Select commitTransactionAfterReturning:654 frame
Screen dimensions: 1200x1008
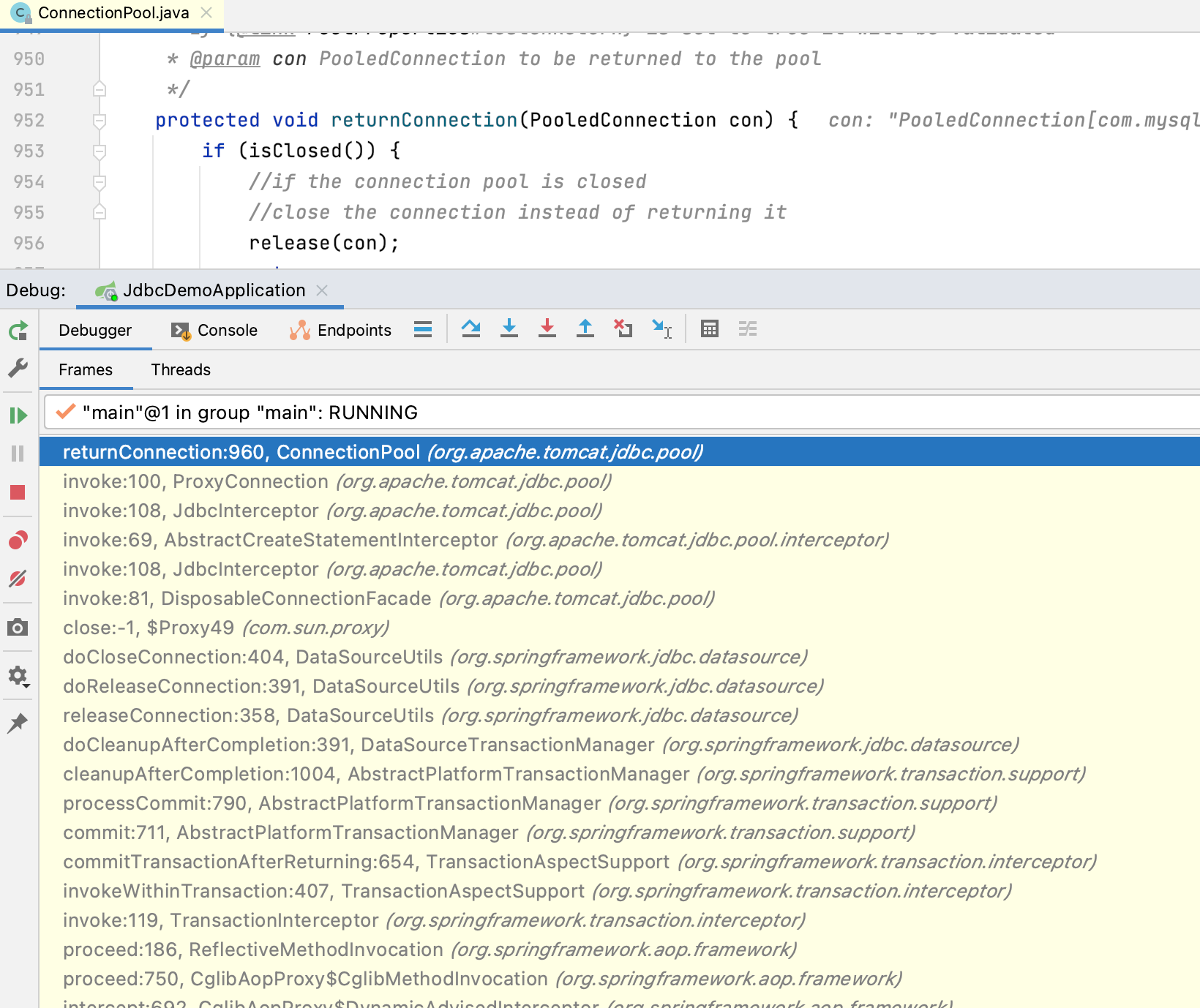tap(620, 862)
